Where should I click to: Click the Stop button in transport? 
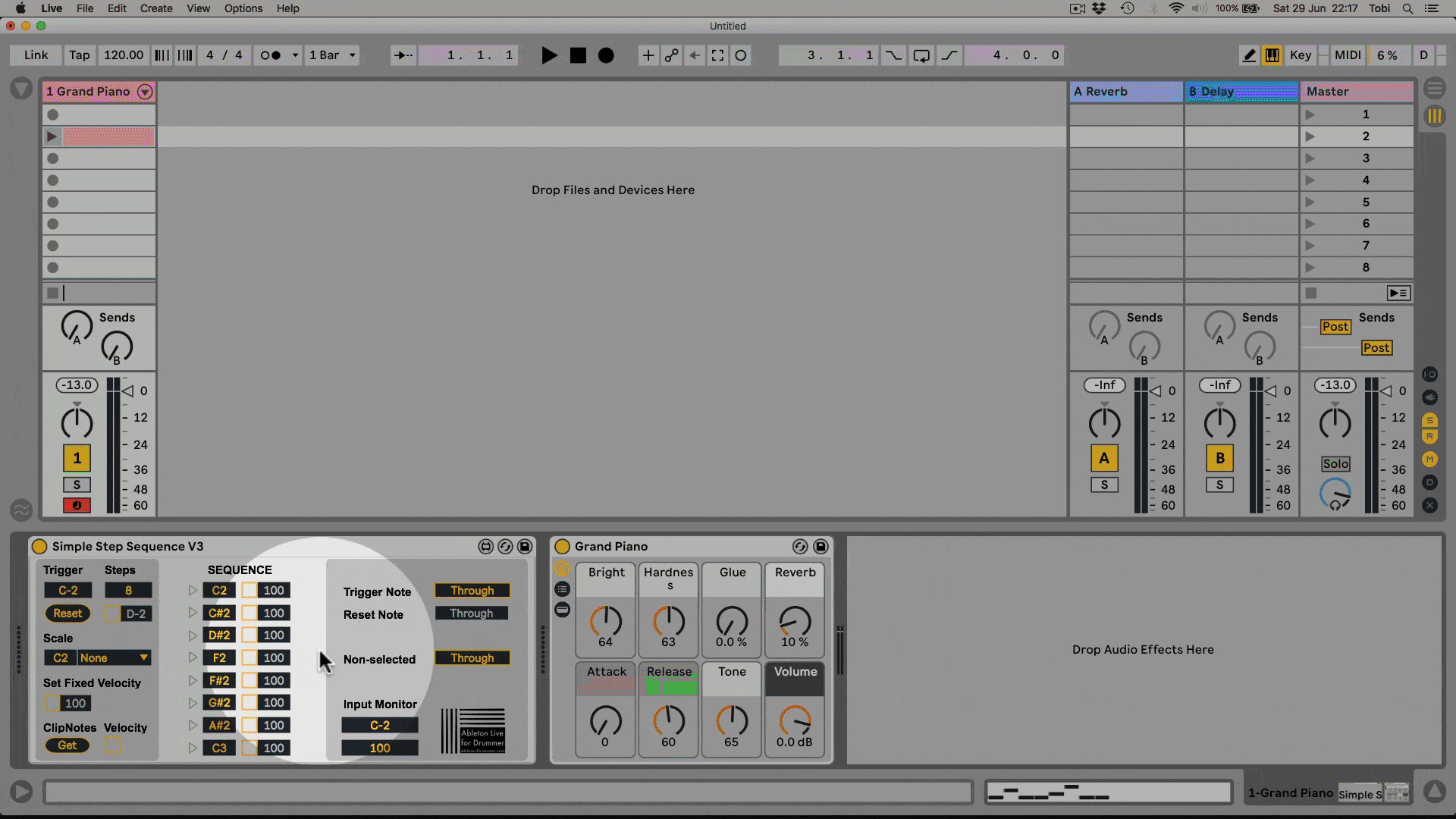click(x=578, y=55)
